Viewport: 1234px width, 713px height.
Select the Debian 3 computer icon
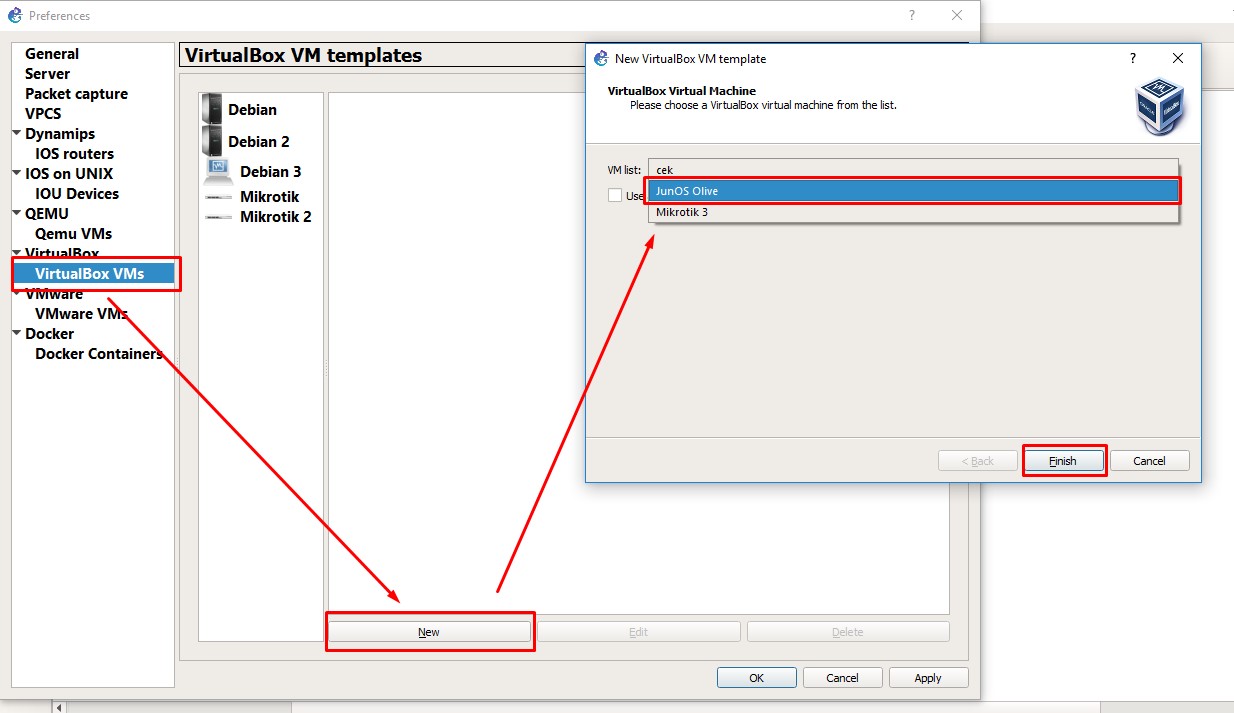(x=219, y=171)
